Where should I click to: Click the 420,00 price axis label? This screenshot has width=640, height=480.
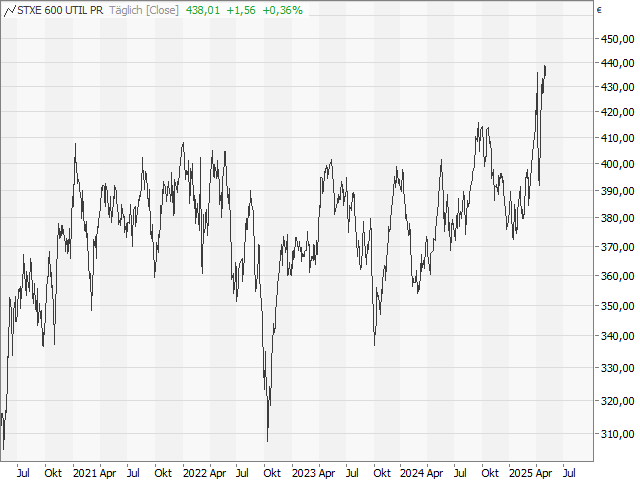click(x=618, y=112)
